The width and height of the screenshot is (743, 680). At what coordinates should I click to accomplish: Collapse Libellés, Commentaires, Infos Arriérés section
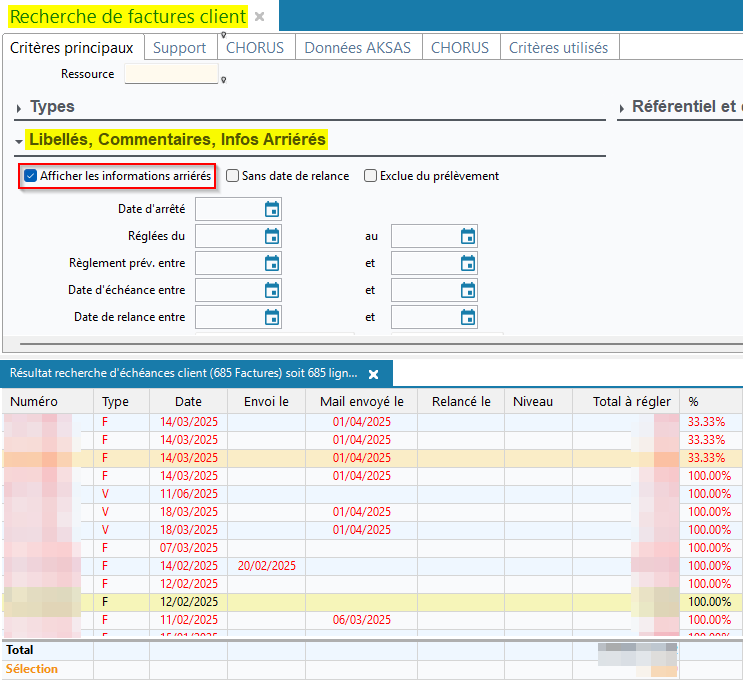click(18, 141)
